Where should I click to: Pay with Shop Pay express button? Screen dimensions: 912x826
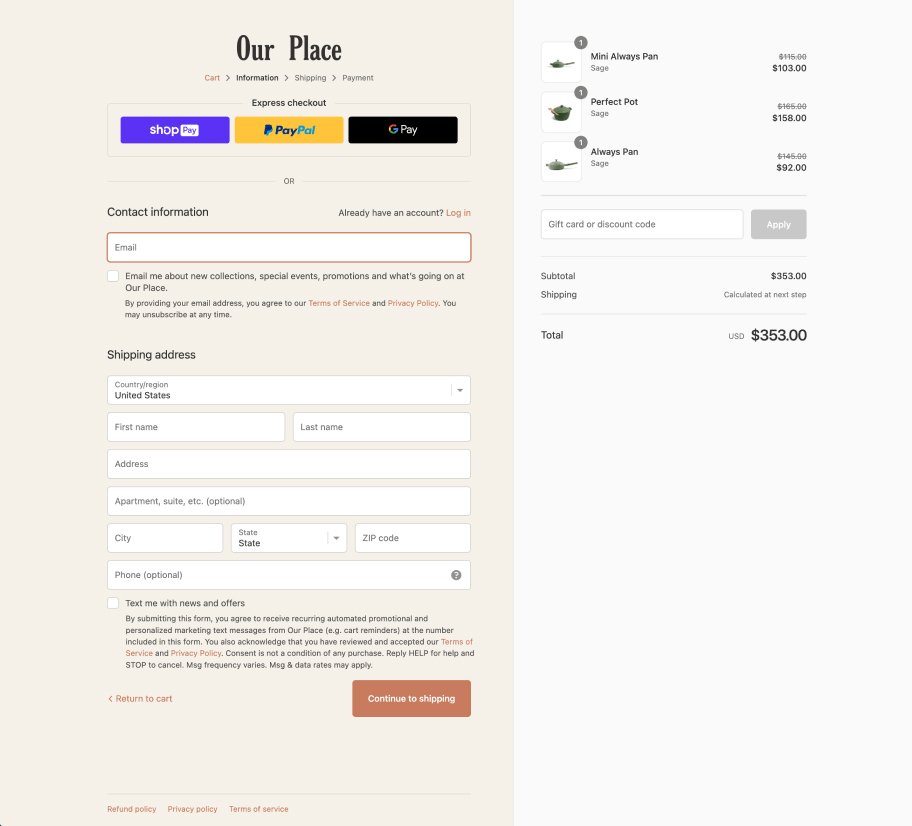(x=174, y=130)
